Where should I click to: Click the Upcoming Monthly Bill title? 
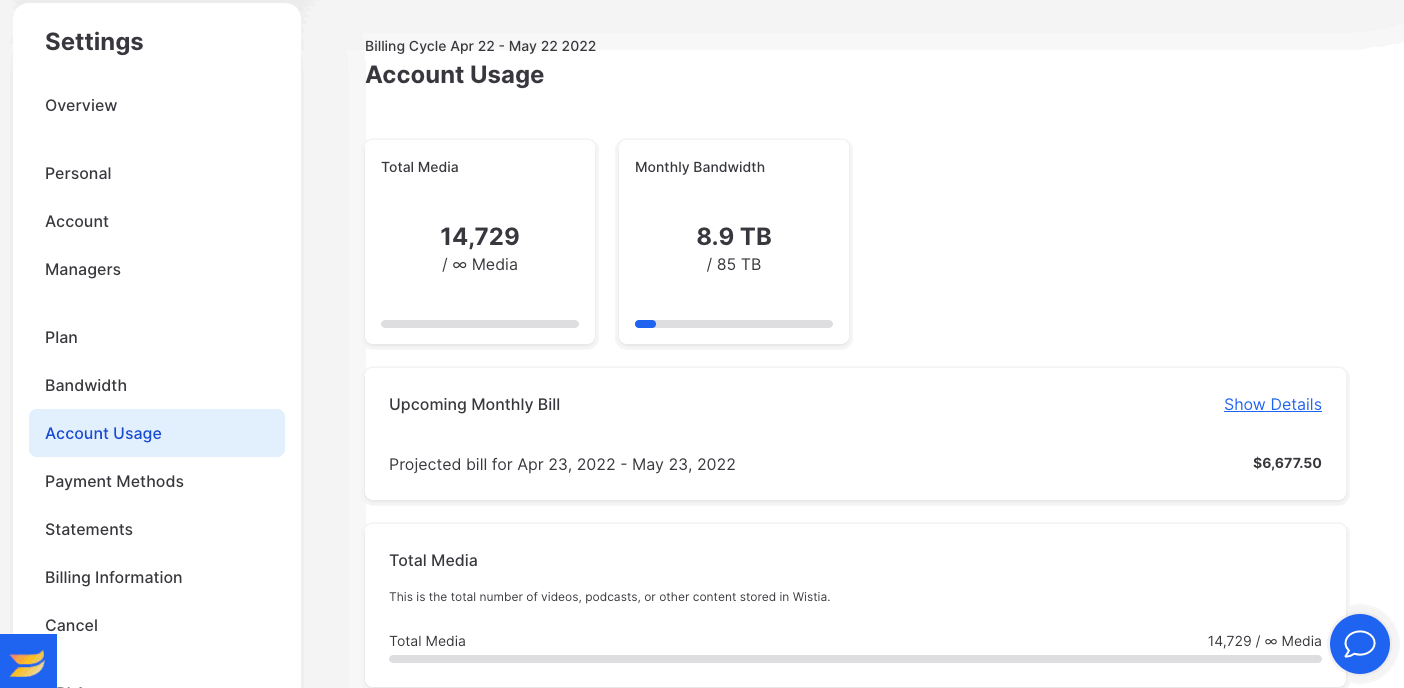pos(475,405)
